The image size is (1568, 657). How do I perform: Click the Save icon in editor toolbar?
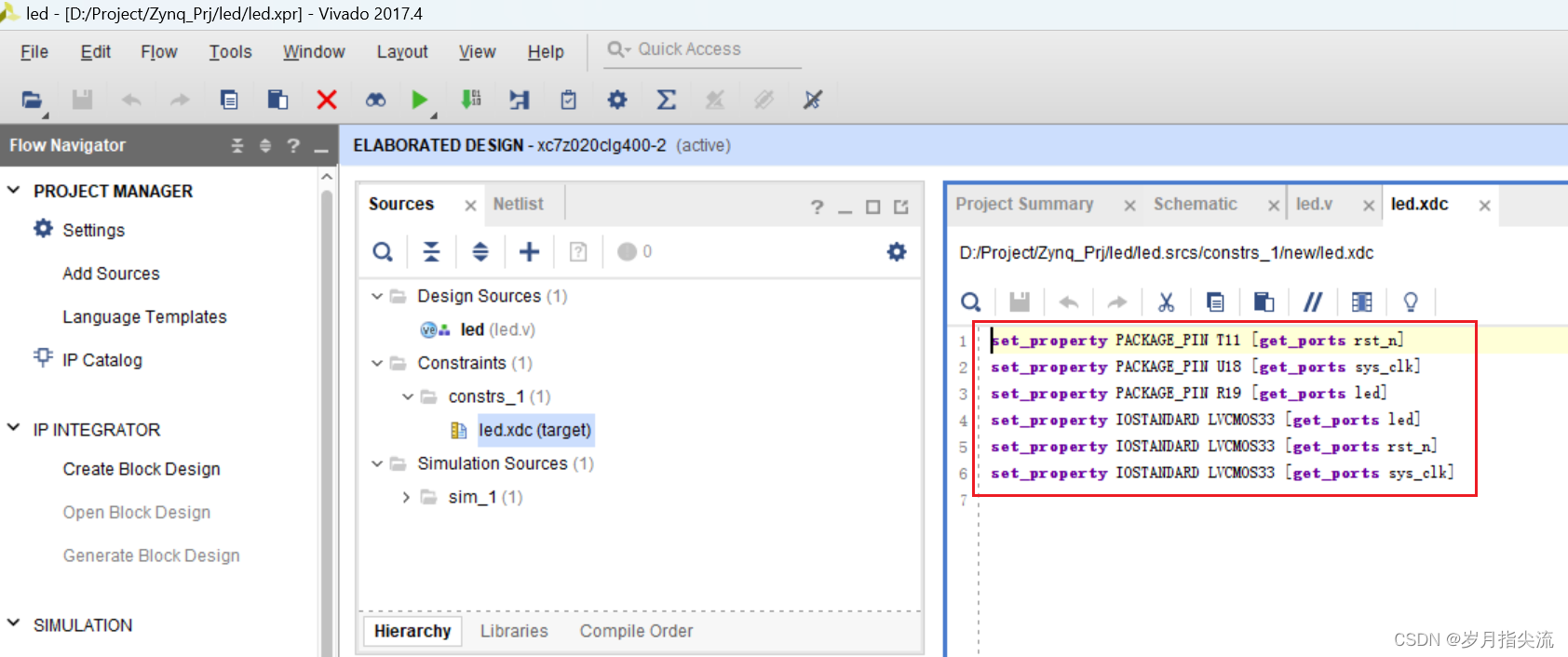[1021, 302]
